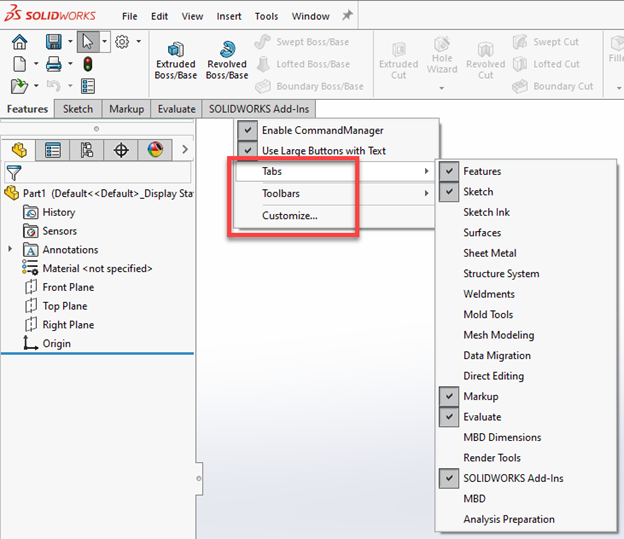The height and width of the screenshot is (539, 624).
Task: Click Lofted Boss/Base tool
Action: point(303,64)
